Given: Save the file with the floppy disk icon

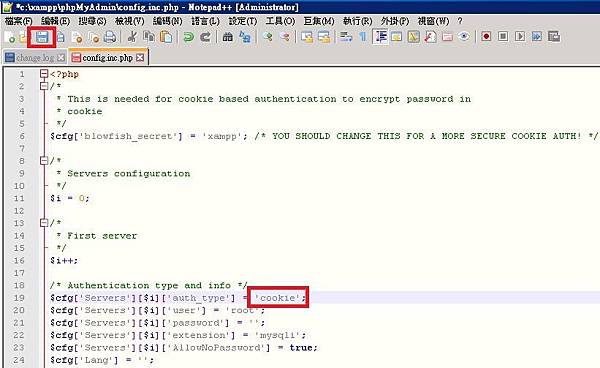Looking at the screenshot, I should point(42,37).
